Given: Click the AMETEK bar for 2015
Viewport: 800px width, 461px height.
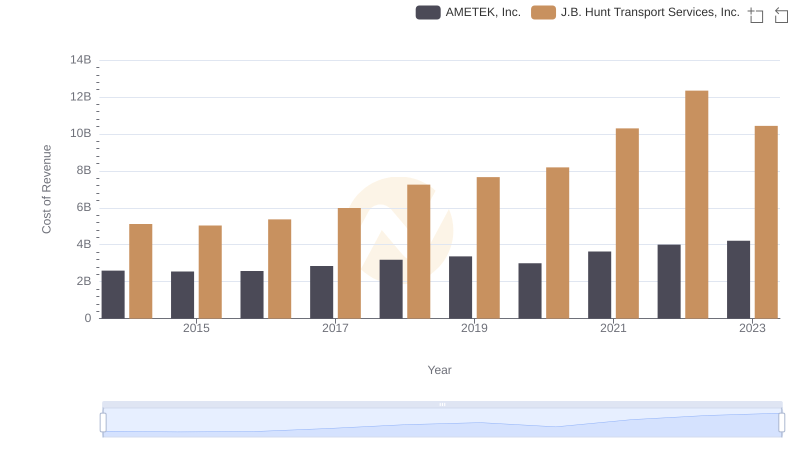Looking at the screenshot, I should pos(182,295).
